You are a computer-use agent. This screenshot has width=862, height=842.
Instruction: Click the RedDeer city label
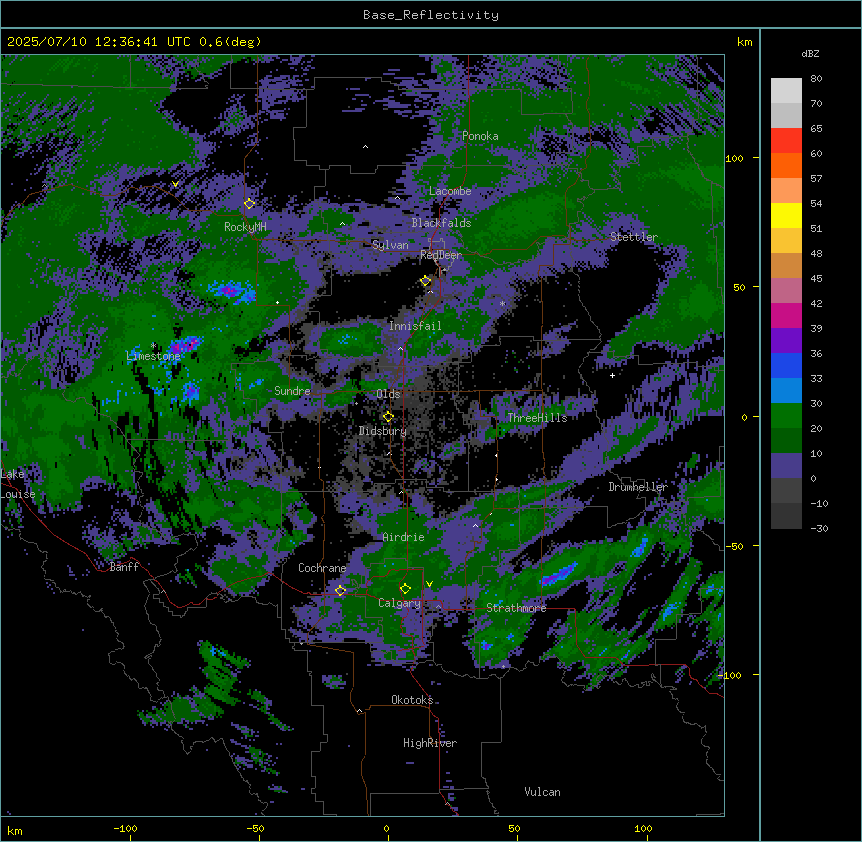[441, 255]
